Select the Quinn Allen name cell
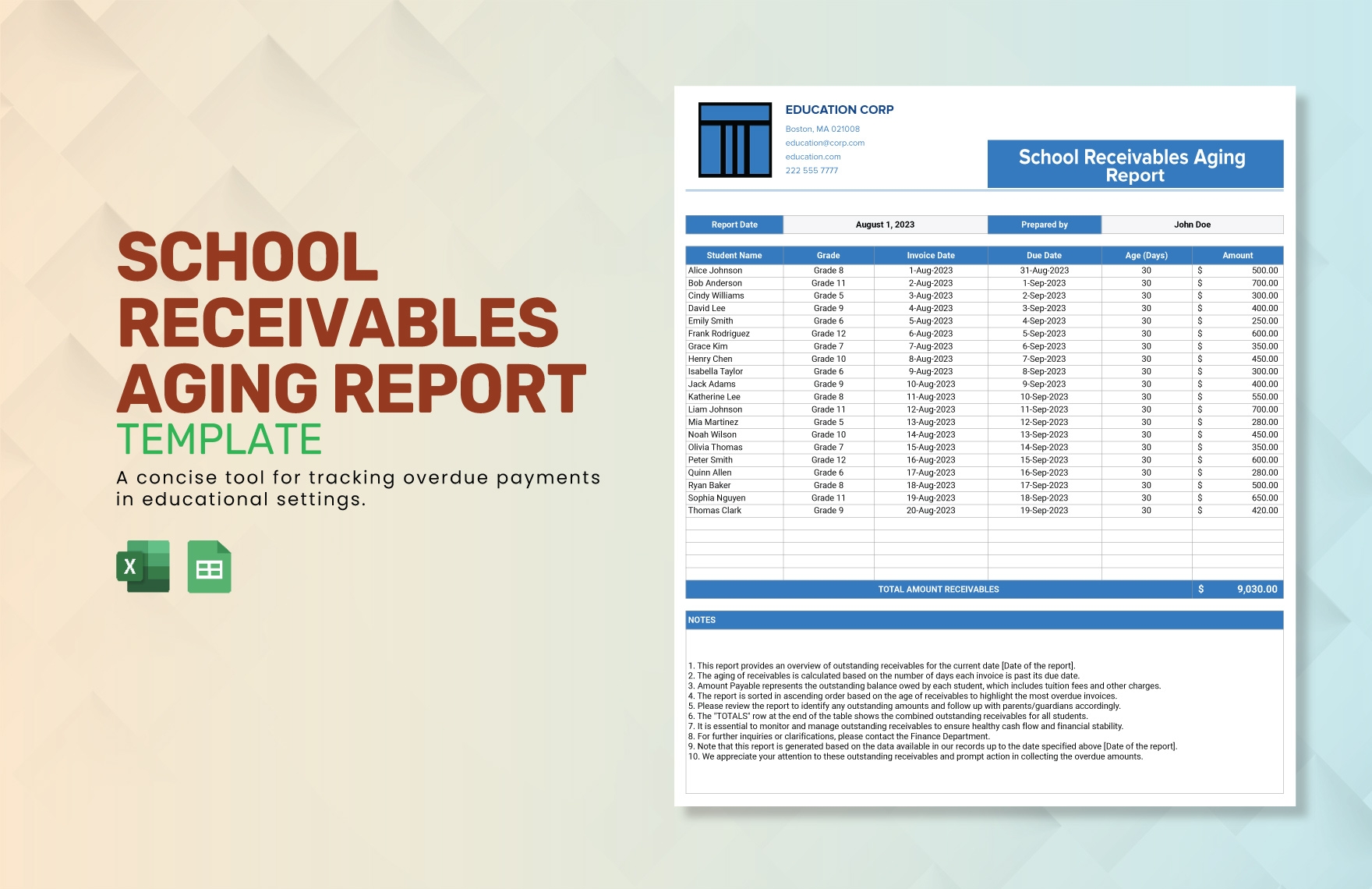The image size is (1372, 889). click(734, 473)
